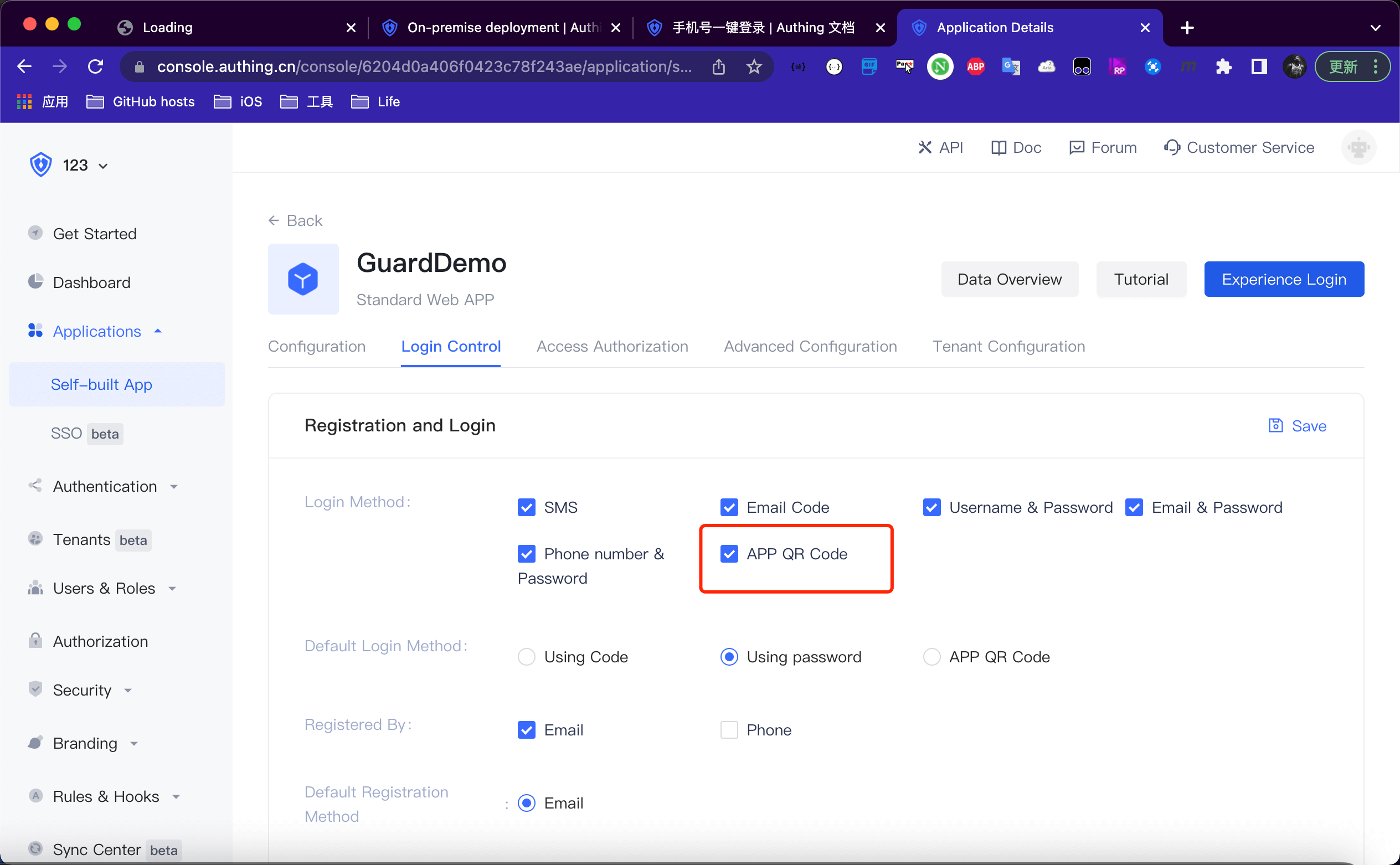This screenshot has height=865, width=1400.
Task: Open the browser extensions puzzle icon
Action: [1223, 67]
